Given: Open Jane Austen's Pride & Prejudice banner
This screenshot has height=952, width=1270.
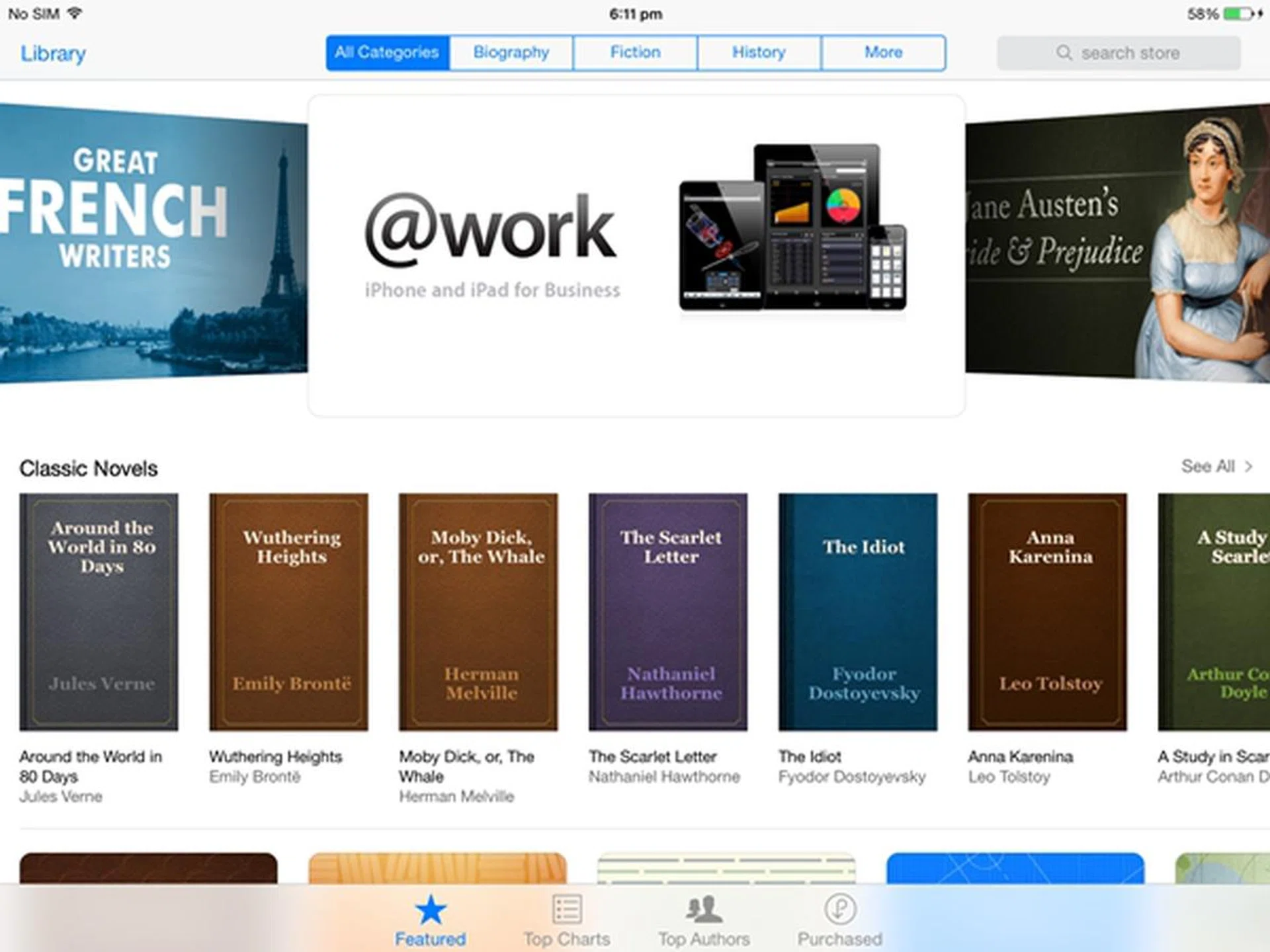Looking at the screenshot, I should (1118, 242).
